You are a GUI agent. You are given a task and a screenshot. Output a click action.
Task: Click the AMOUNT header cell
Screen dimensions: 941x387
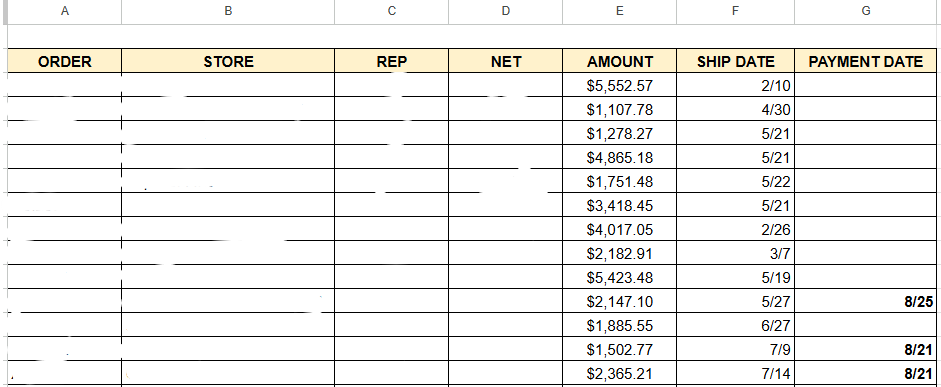619,61
